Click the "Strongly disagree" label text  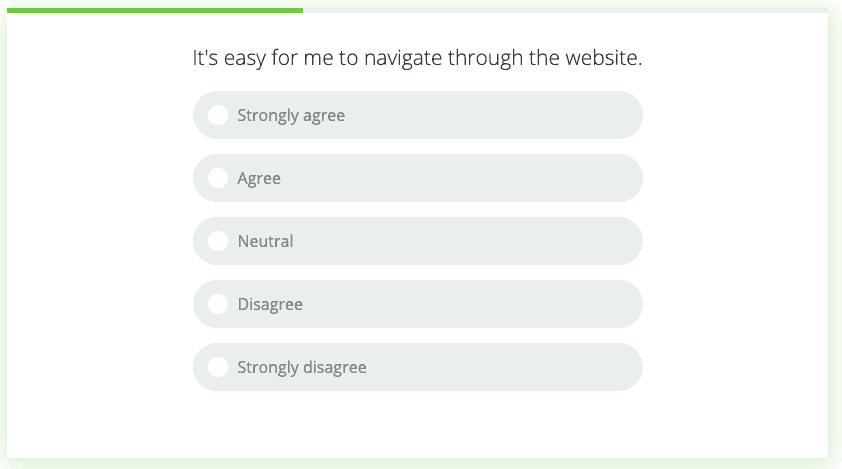302,368
